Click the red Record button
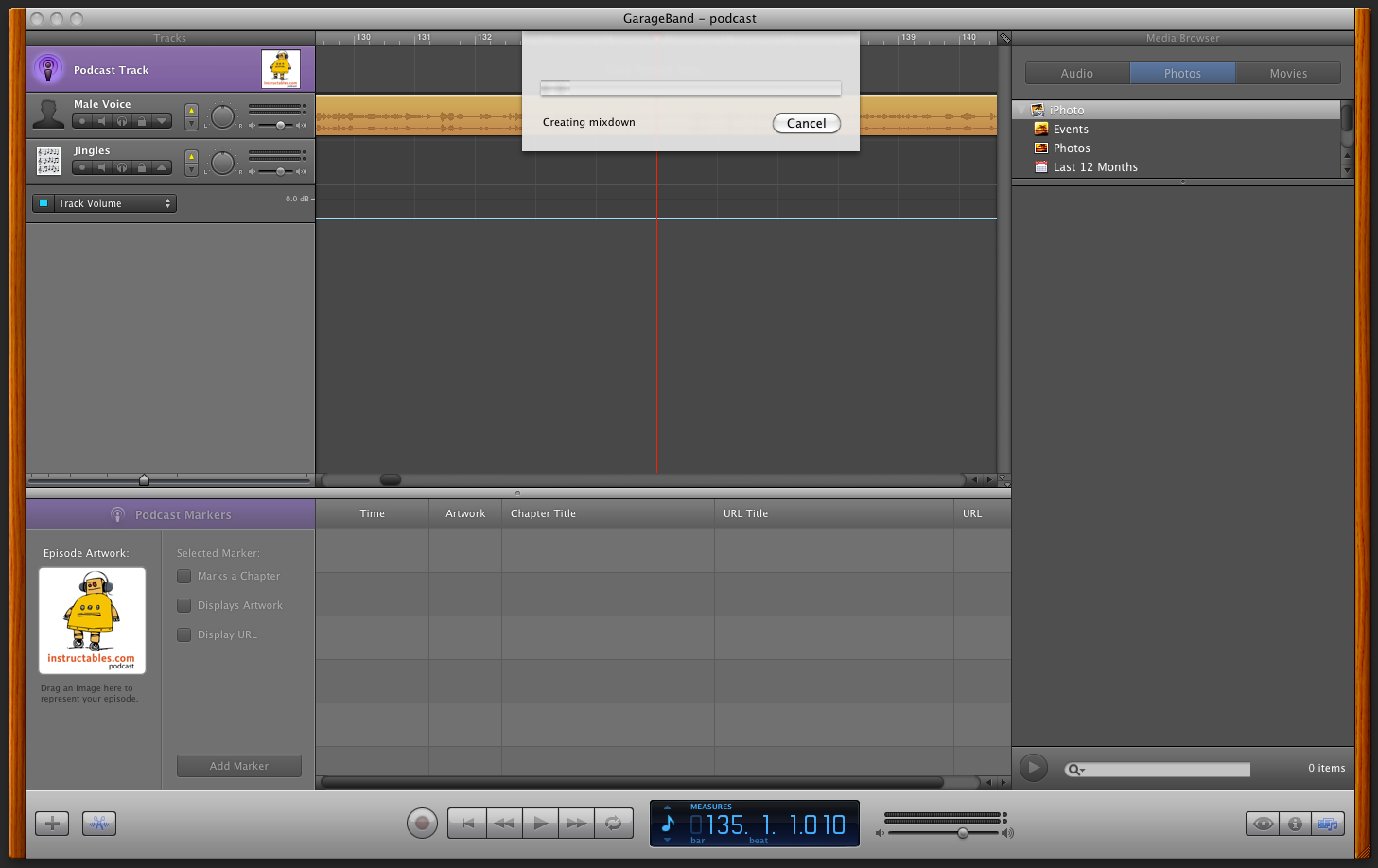Image resolution: width=1378 pixels, height=868 pixels. [423, 823]
